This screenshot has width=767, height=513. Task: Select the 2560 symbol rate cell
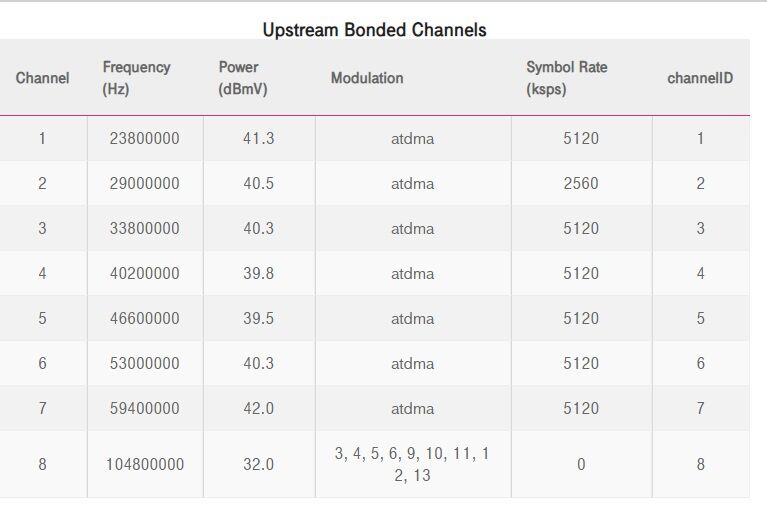tap(581, 183)
